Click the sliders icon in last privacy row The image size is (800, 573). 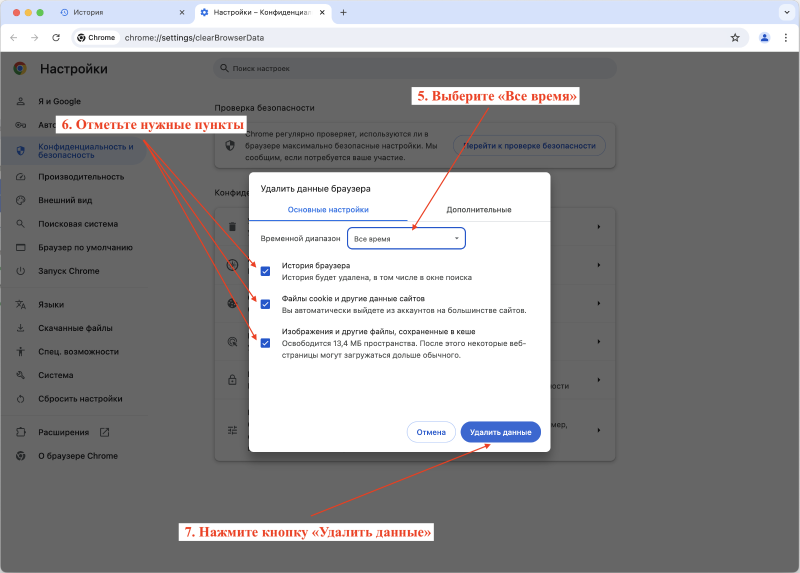[232, 430]
